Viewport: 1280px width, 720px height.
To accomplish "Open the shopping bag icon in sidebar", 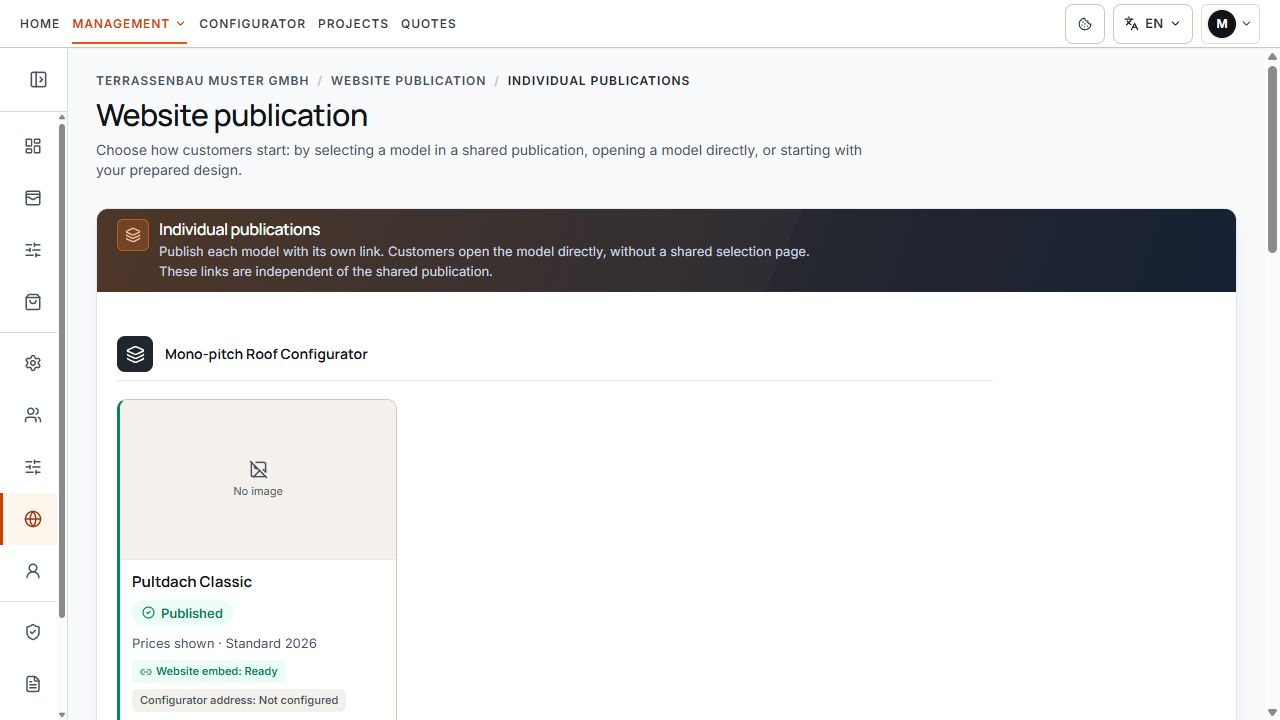I will tap(33, 302).
